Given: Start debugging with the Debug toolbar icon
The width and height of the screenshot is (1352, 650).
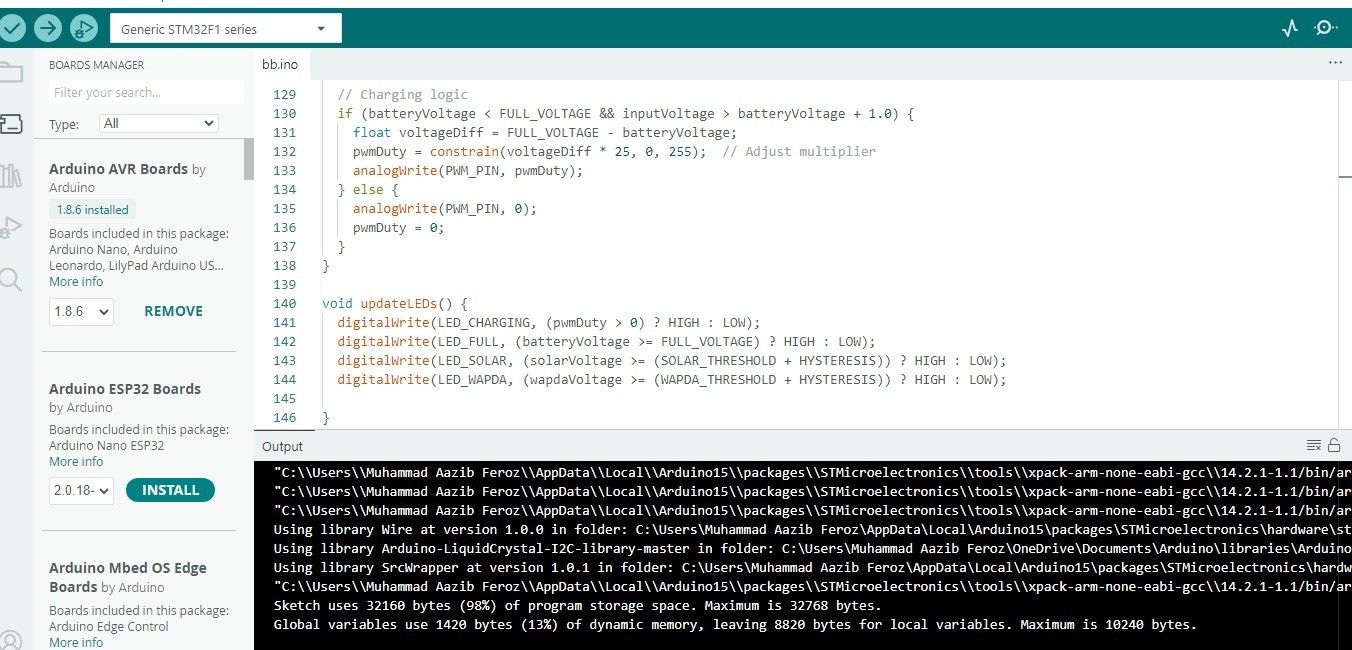Looking at the screenshot, I should 85,28.
